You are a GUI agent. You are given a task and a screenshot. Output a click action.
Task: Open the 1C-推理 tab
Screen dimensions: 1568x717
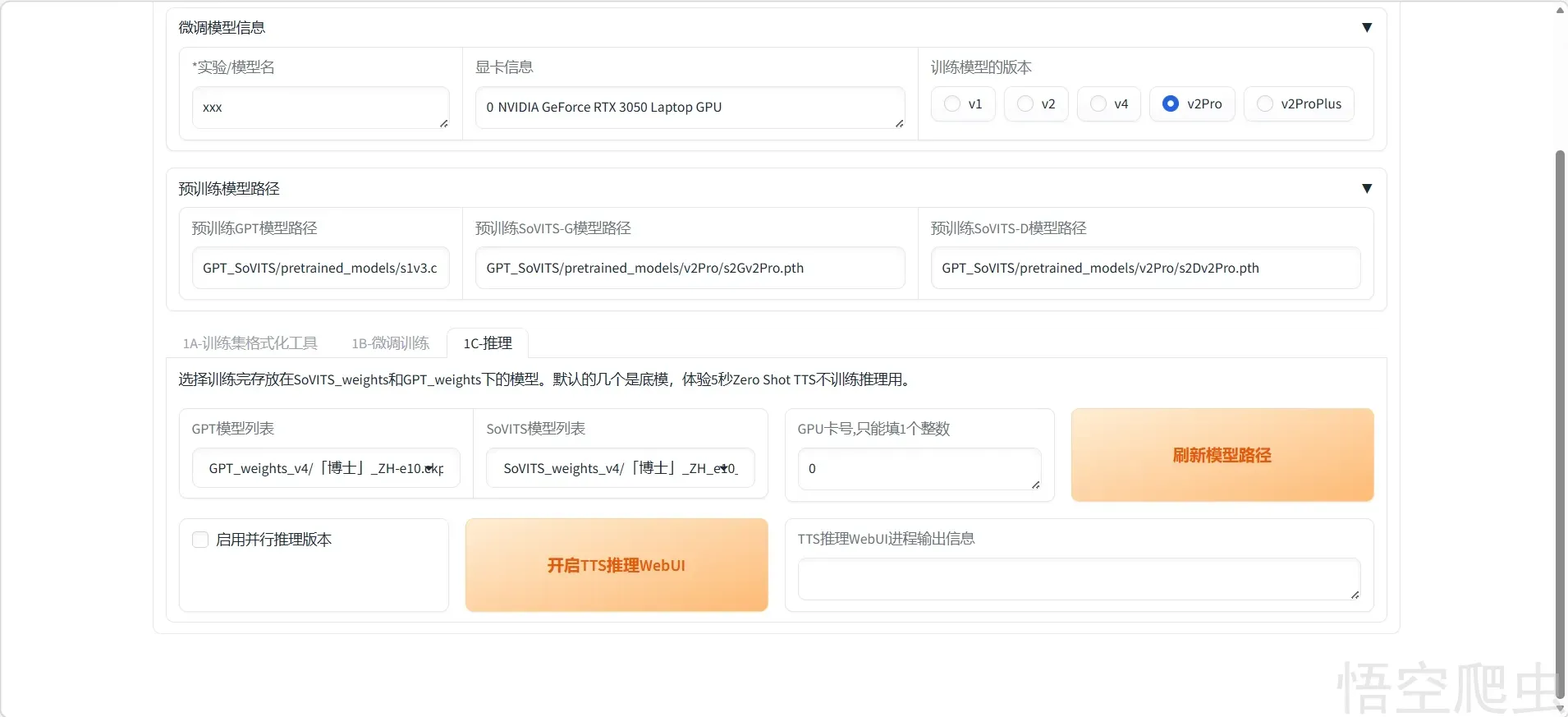pyautogui.click(x=487, y=343)
